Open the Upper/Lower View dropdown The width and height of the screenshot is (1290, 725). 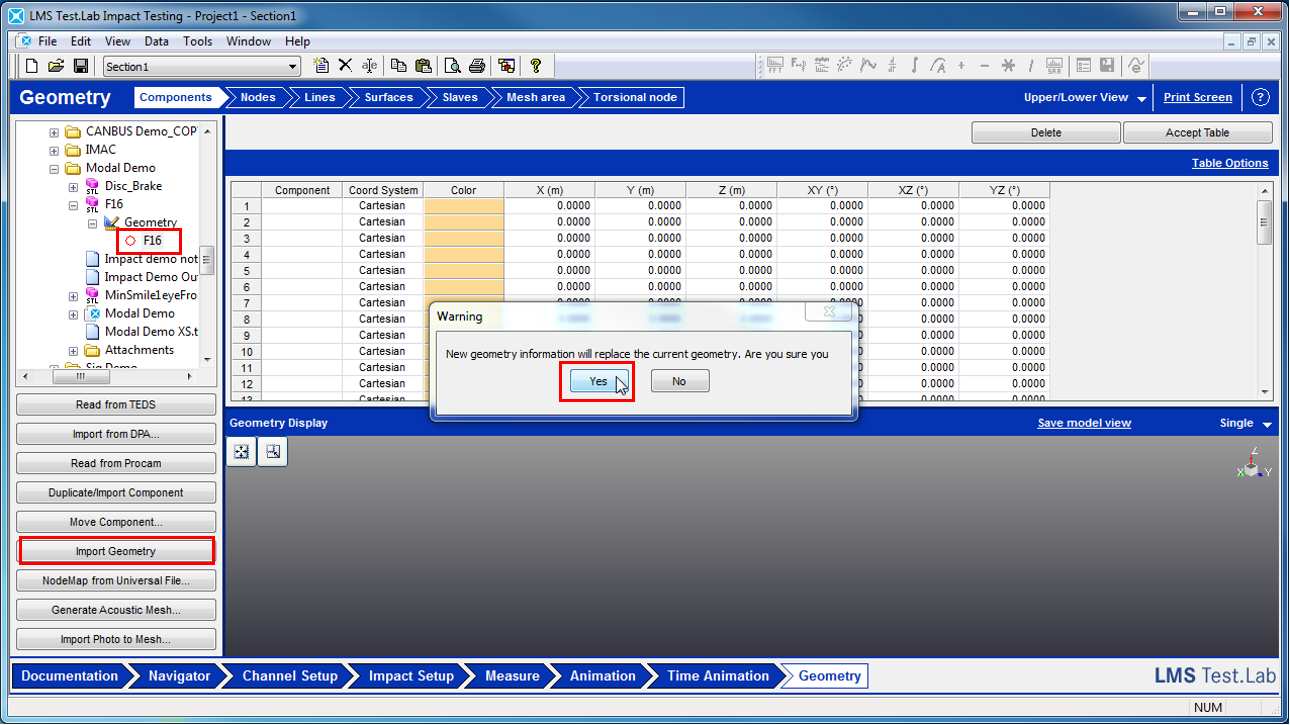[x=1141, y=98]
